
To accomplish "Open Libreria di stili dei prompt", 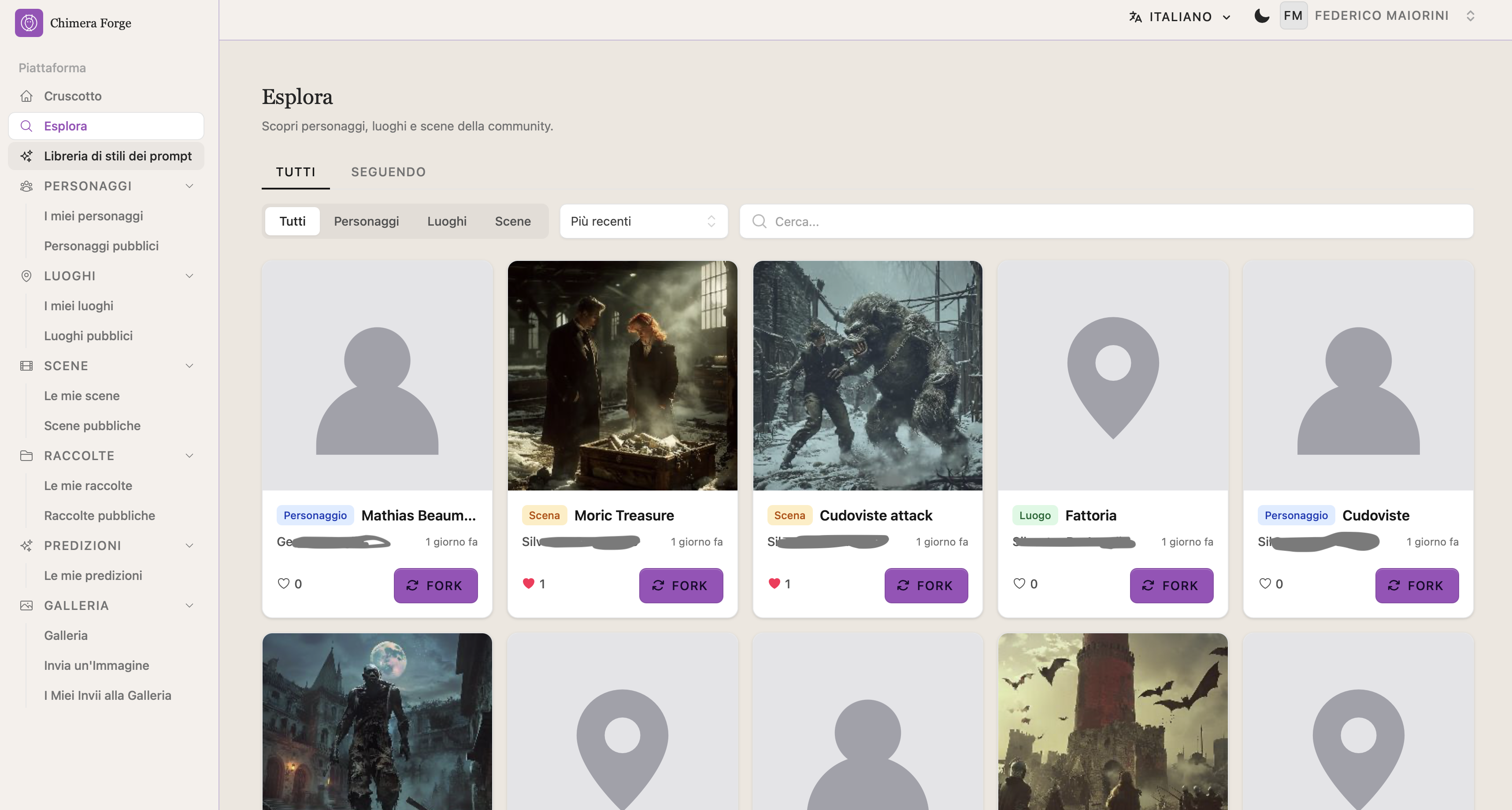I will [106, 156].
